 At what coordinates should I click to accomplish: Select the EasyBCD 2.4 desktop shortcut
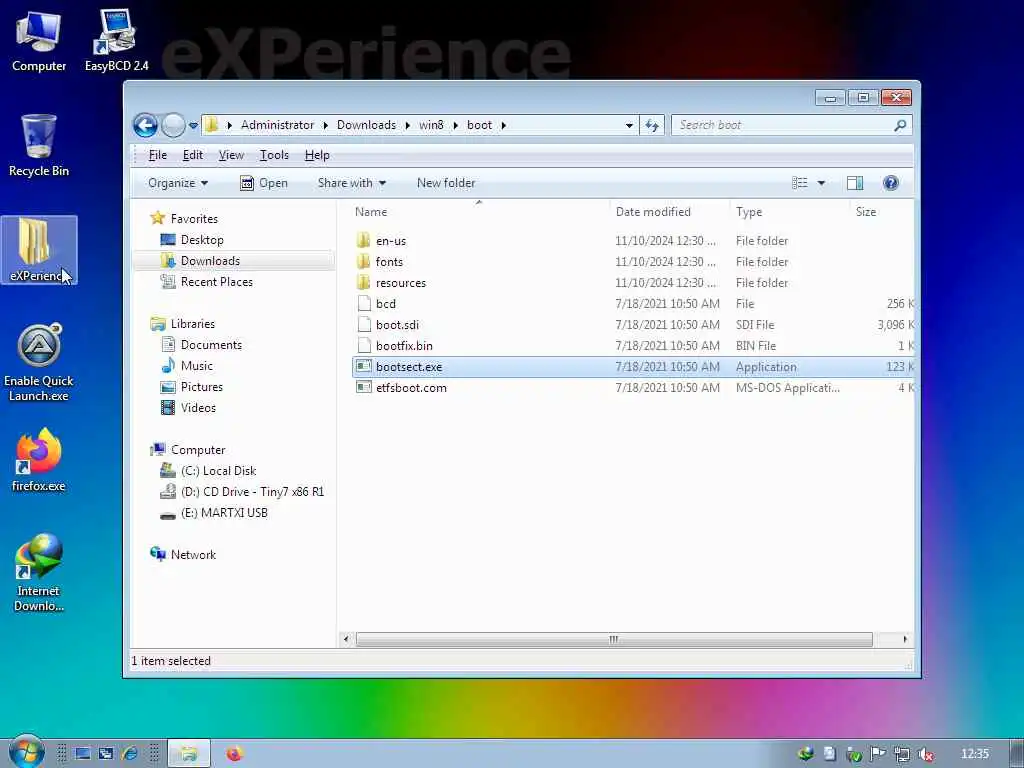pyautogui.click(x=116, y=40)
